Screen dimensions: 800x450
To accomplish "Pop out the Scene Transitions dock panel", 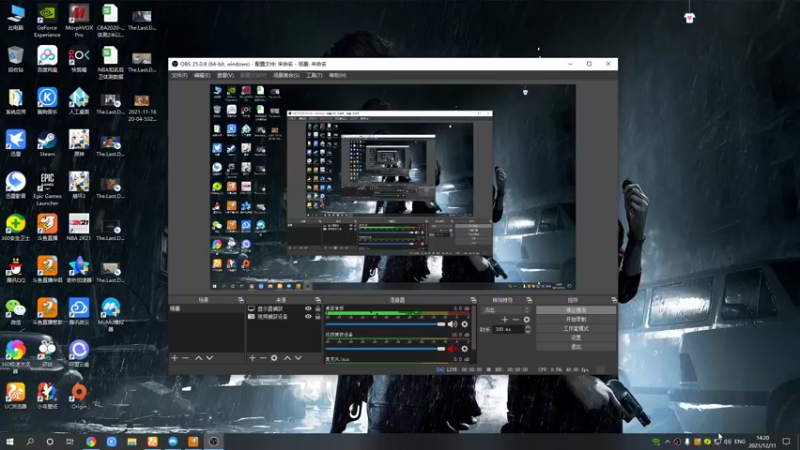I will click(x=529, y=300).
